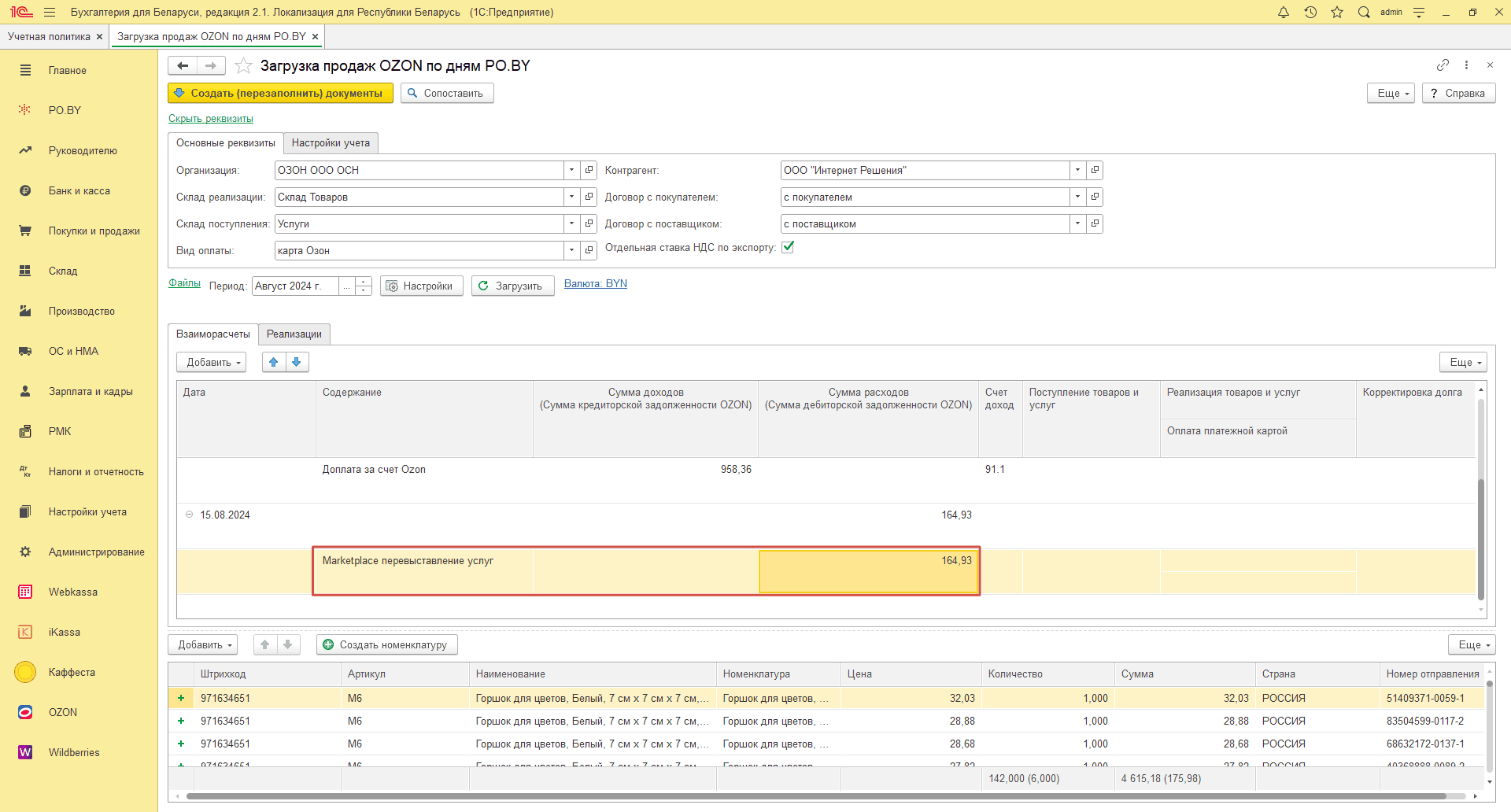
Task: Expand Договор с поставщиком dropdown
Action: tap(1078, 223)
